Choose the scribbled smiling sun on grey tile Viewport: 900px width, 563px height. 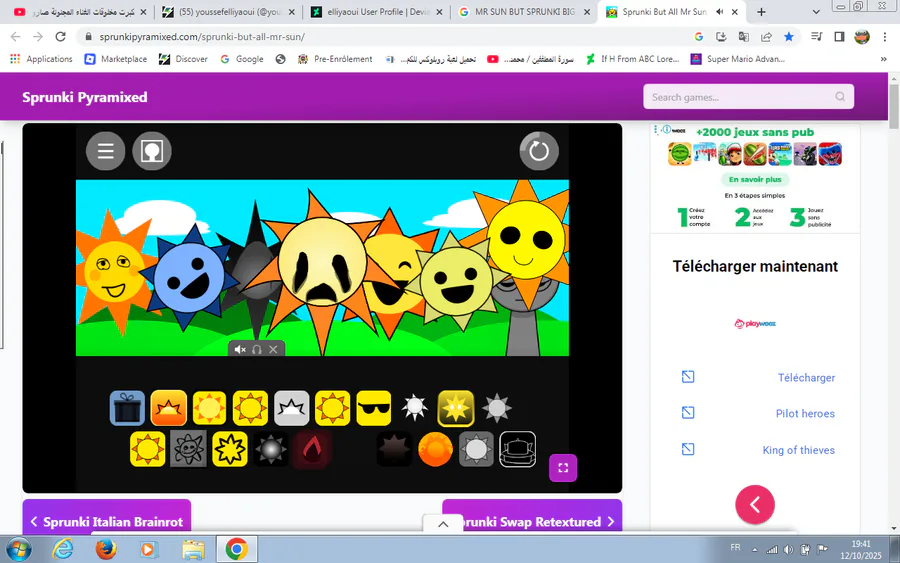188,449
